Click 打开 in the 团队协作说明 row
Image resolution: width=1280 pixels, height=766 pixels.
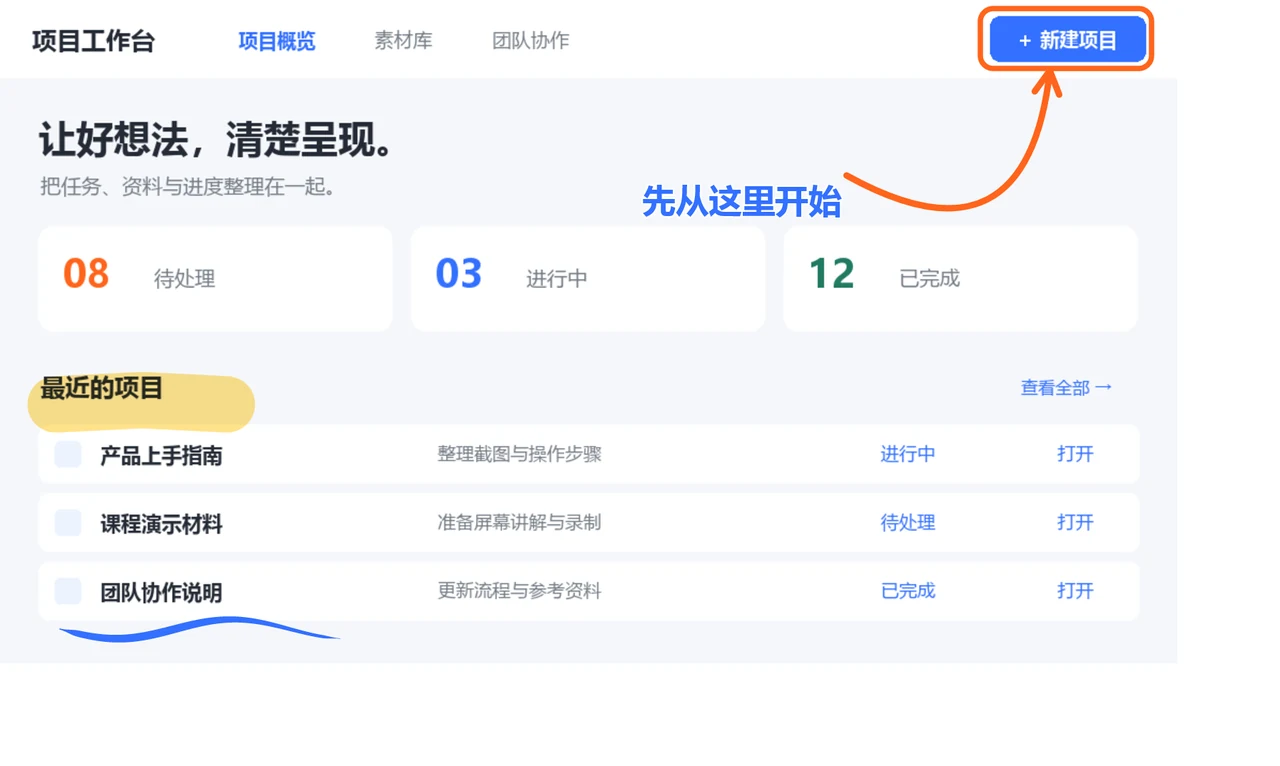(1075, 591)
